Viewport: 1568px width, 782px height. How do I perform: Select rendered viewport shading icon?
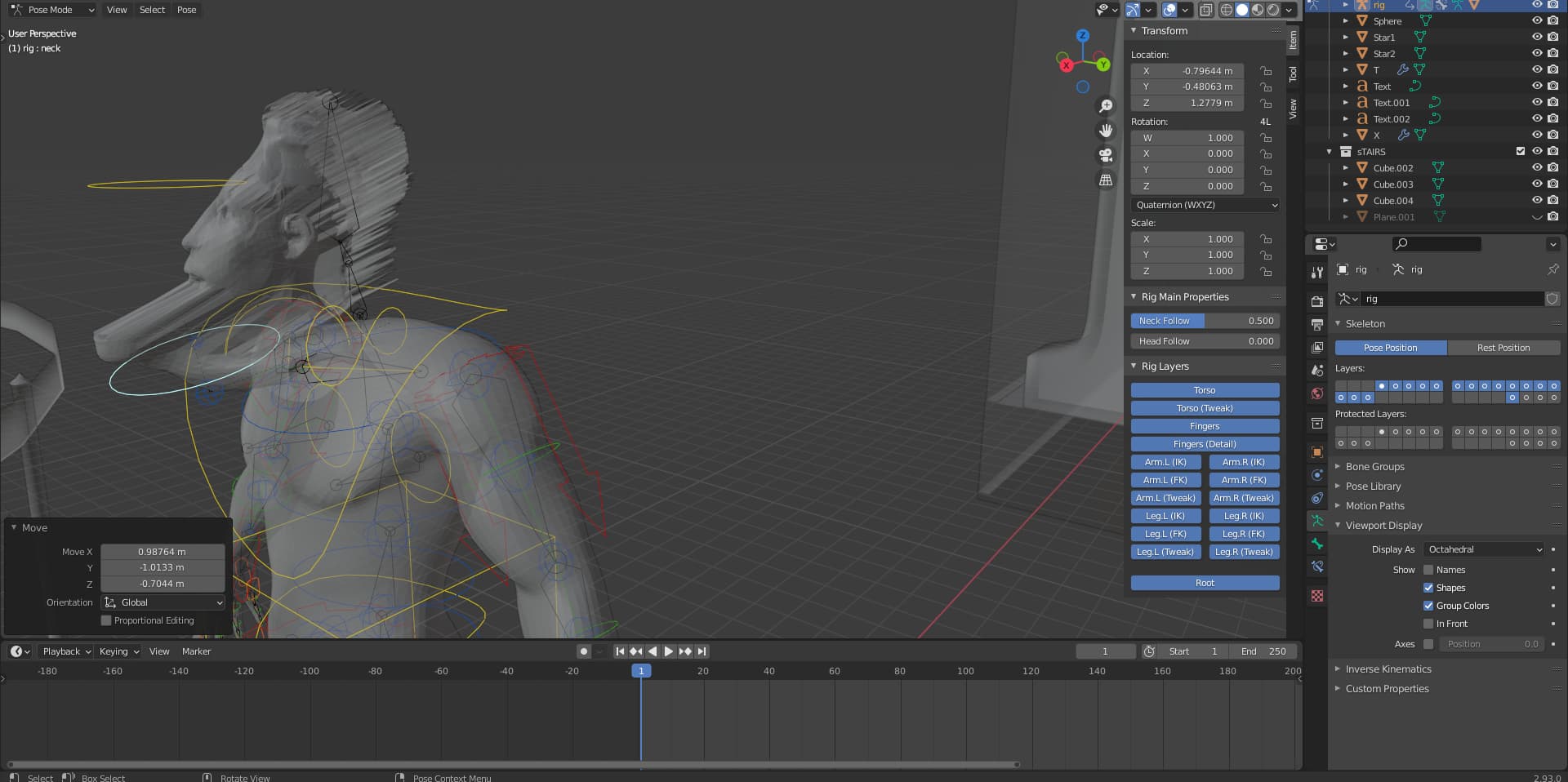1273,10
